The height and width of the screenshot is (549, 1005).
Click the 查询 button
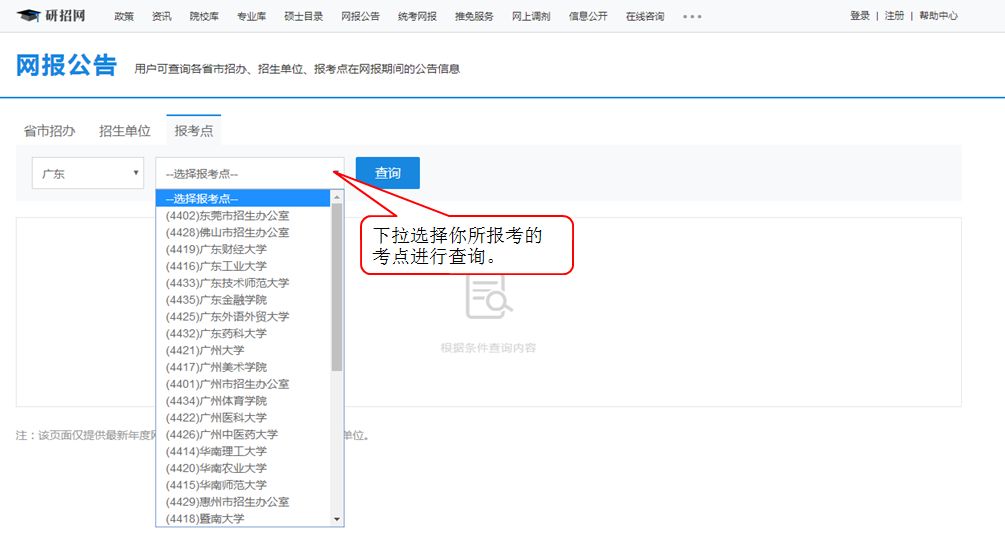(388, 173)
